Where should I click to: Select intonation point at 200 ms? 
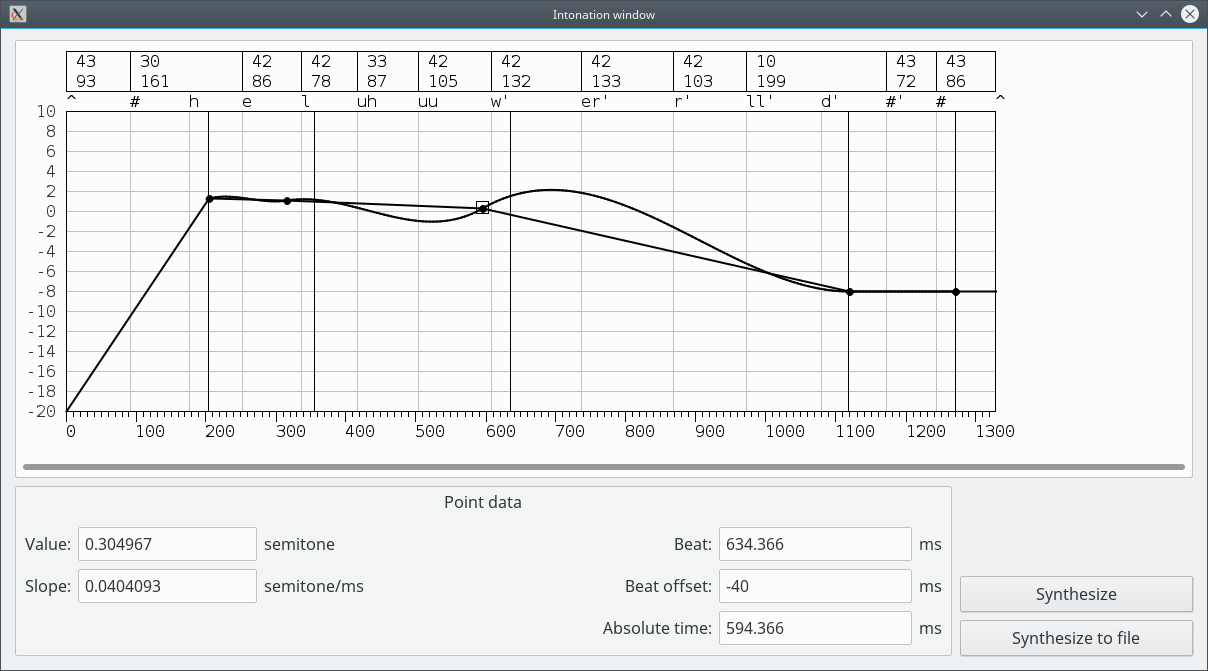(x=209, y=199)
